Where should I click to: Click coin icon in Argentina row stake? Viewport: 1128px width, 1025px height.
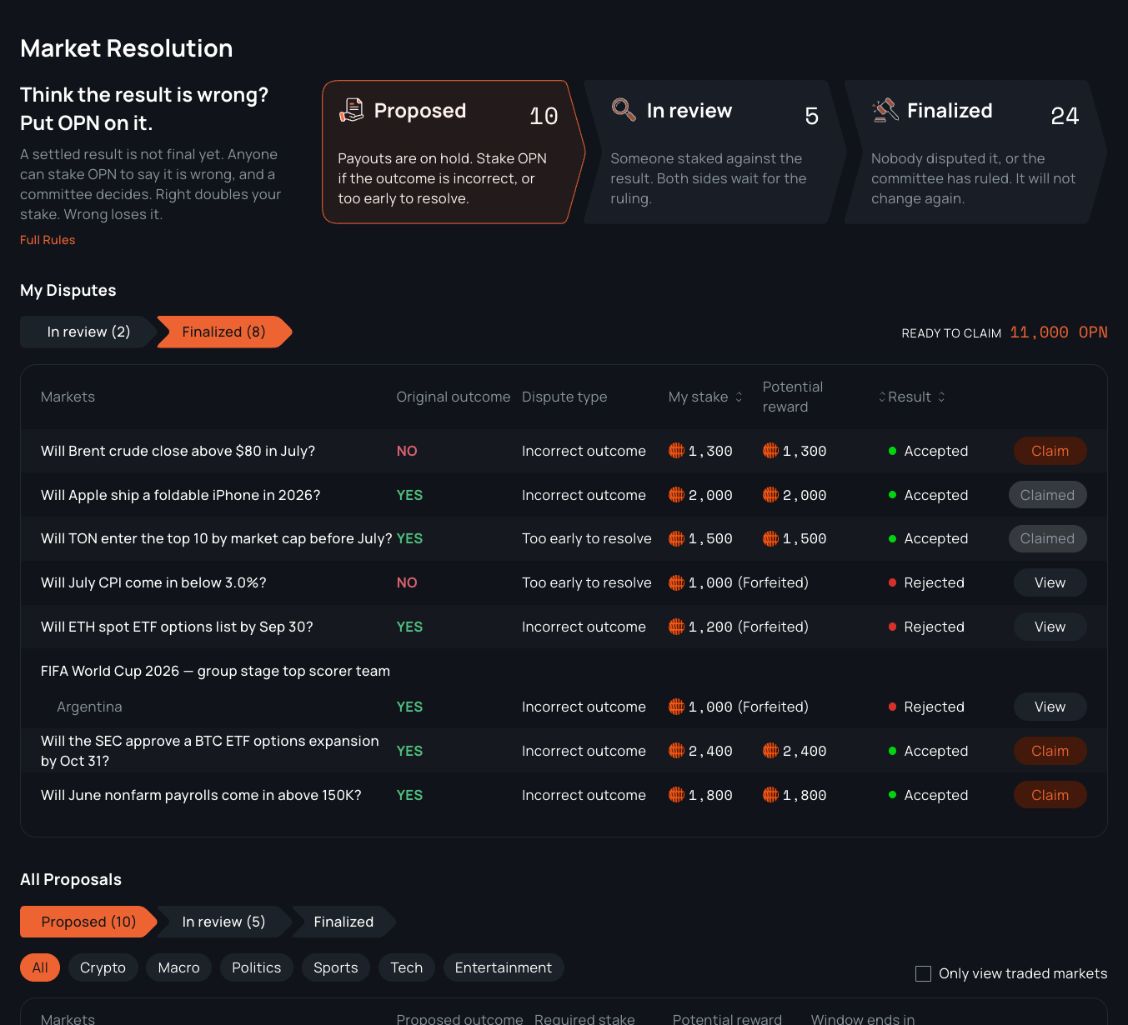(x=676, y=707)
